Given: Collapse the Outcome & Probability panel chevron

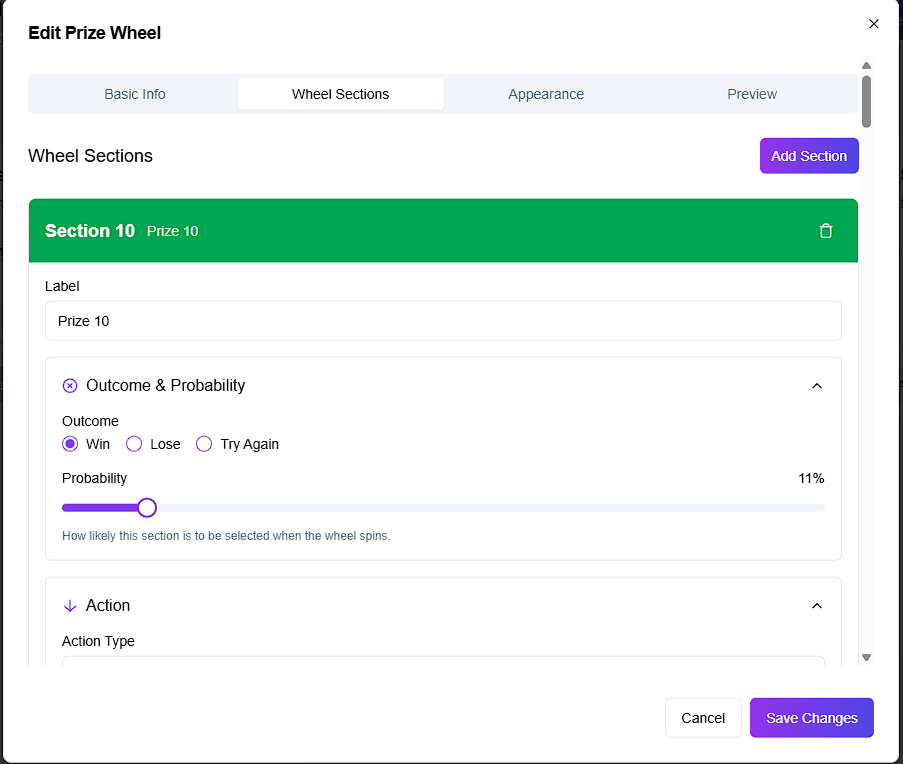Looking at the screenshot, I should click(x=816, y=386).
